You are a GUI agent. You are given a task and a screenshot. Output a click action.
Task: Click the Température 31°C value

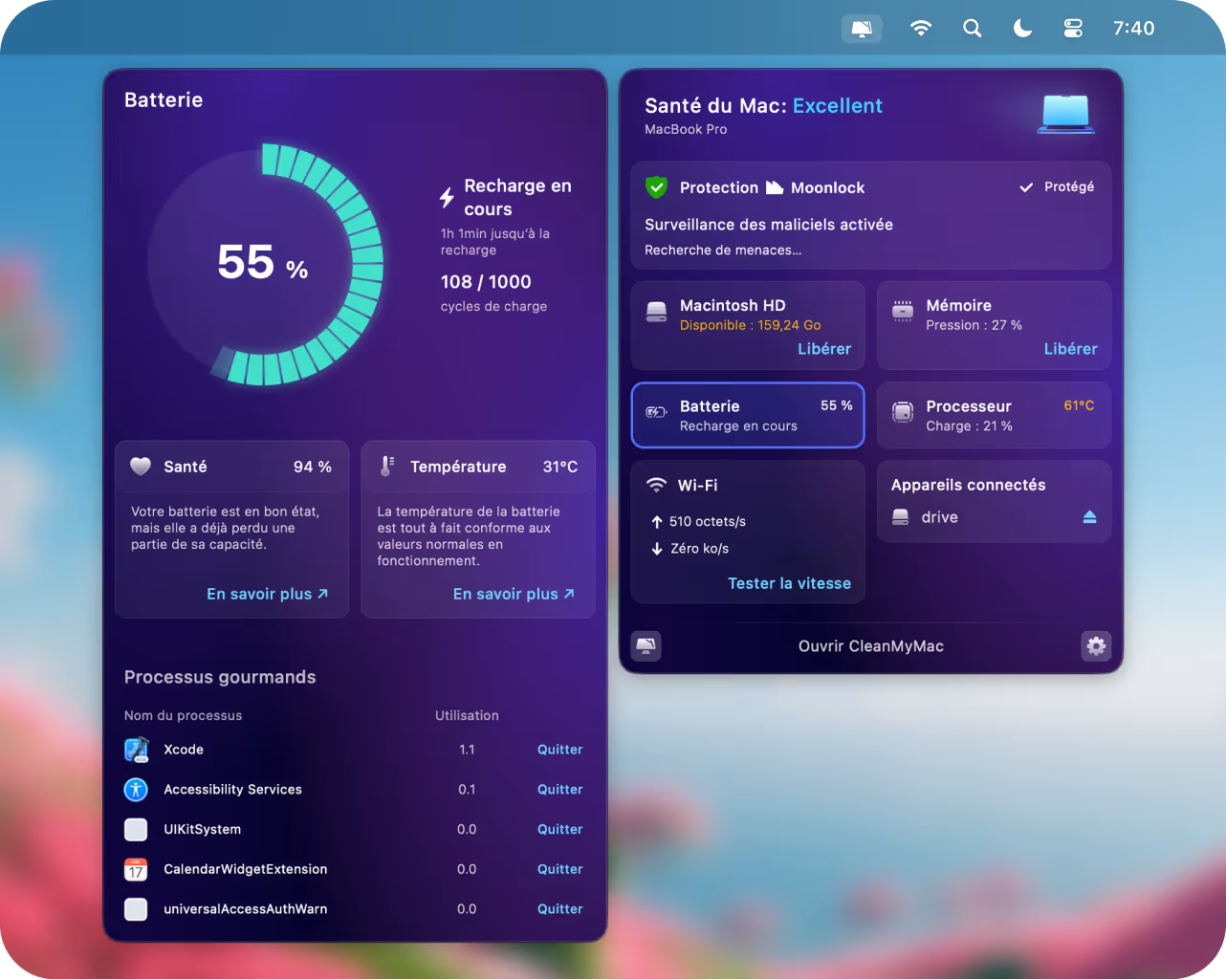click(x=560, y=467)
